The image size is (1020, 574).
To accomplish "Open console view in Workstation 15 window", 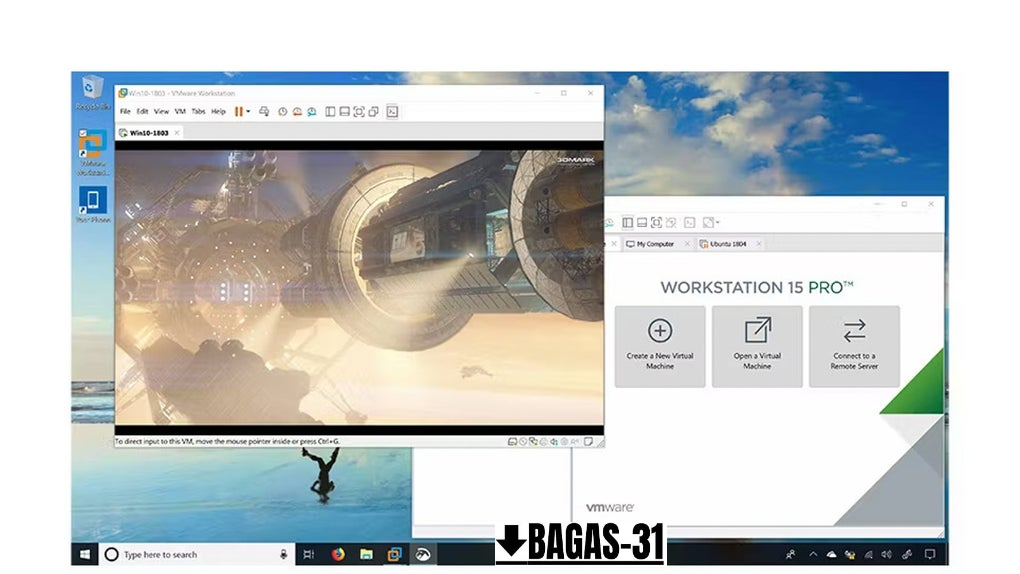I will (x=690, y=223).
